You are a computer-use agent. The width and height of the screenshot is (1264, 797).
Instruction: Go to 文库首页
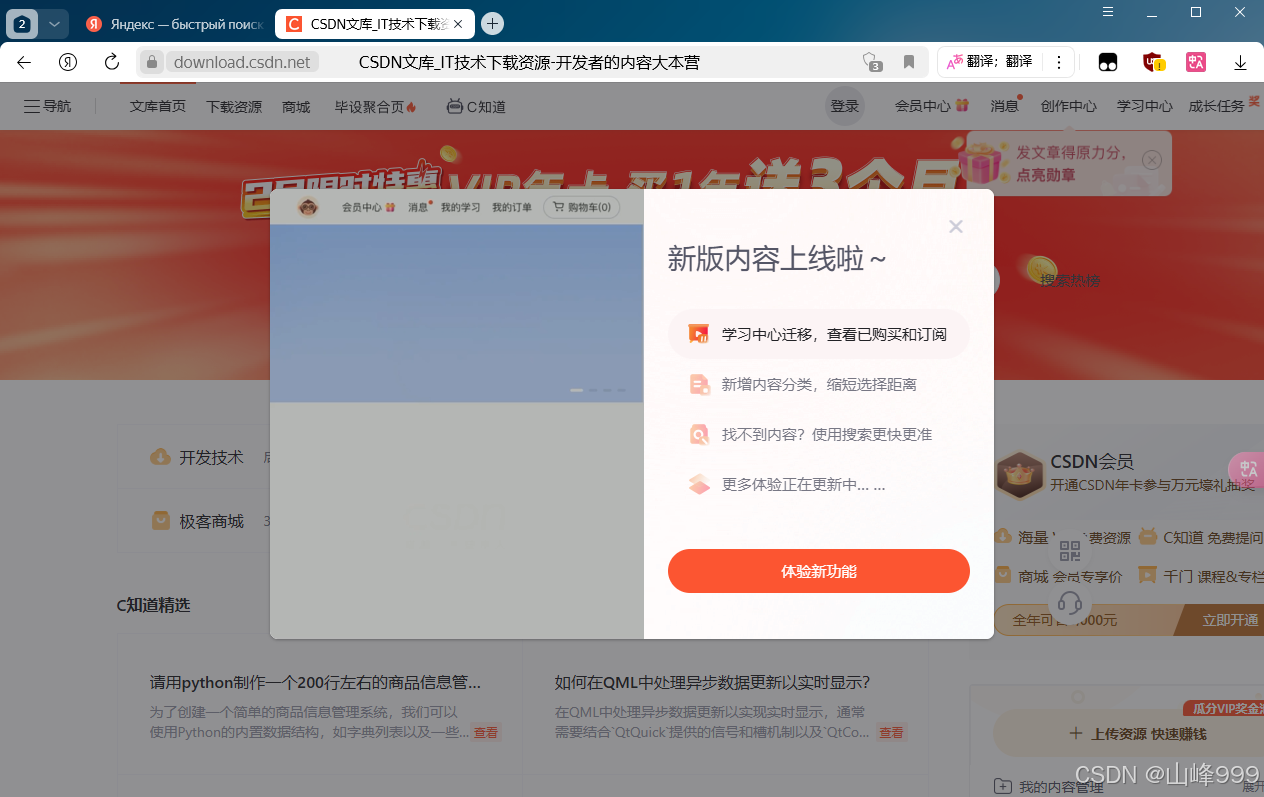(x=158, y=106)
